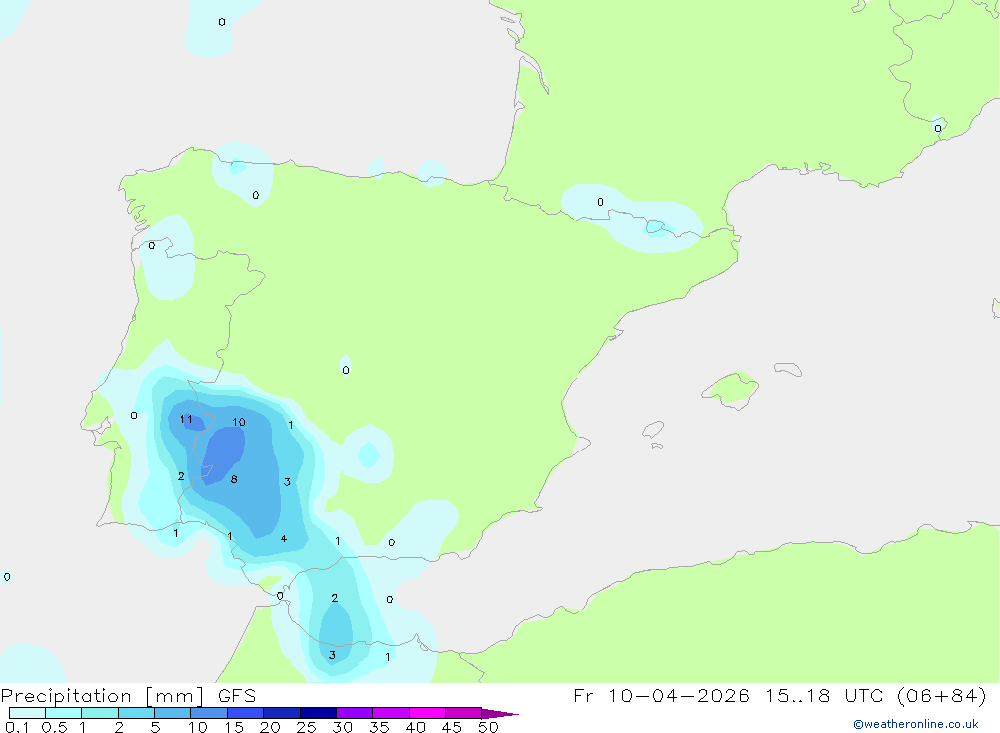Click the '40' legend scale label
Image resolution: width=1000 pixels, height=733 pixels.
tap(416, 727)
